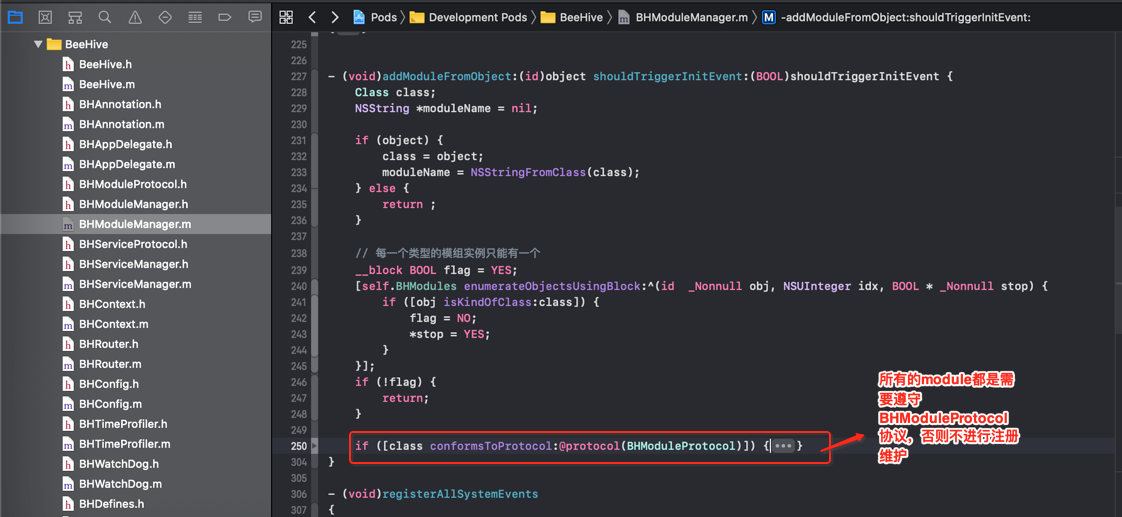The height and width of the screenshot is (517, 1122).
Task: Open the Report navigator speech-bubble icon
Action: 254,16
